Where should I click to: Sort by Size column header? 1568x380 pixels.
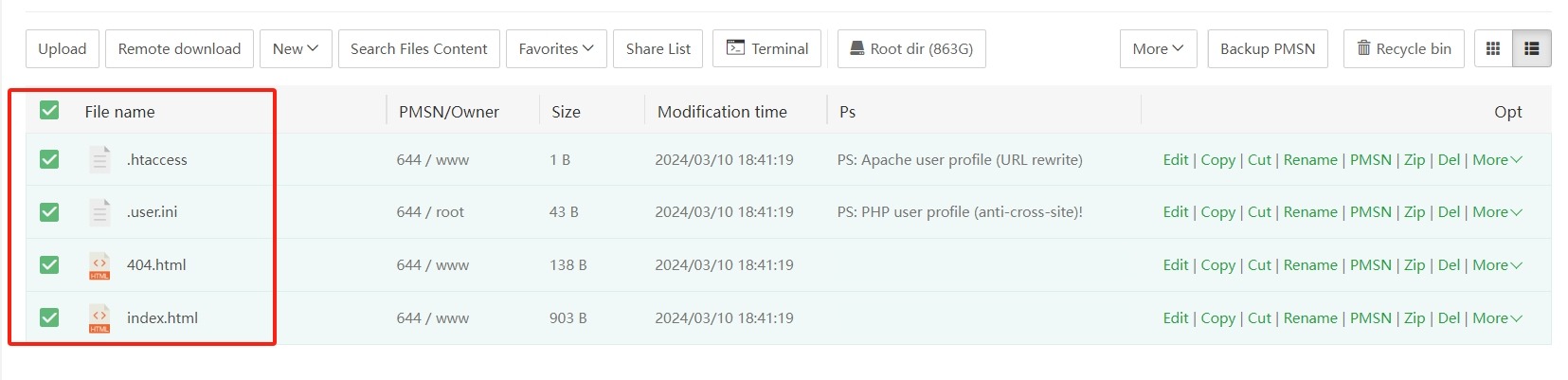[x=566, y=112]
